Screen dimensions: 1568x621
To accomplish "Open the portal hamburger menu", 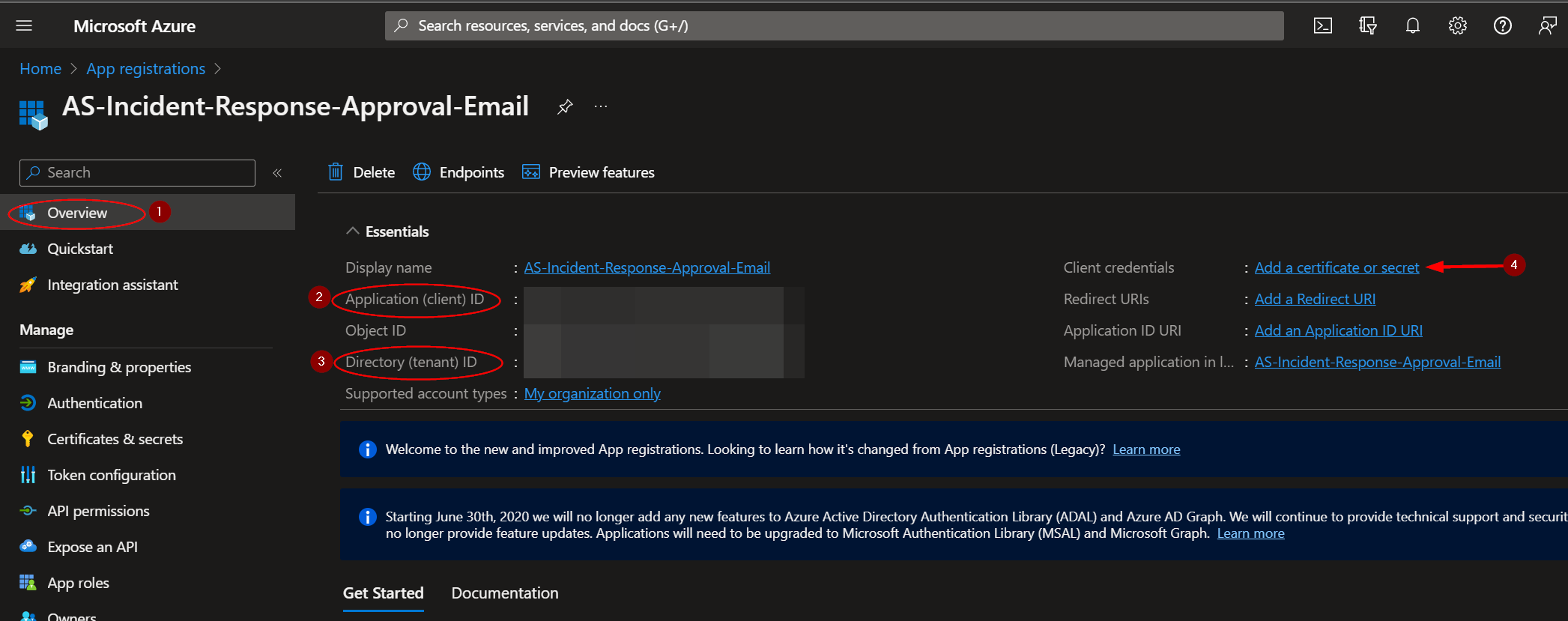I will click(x=24, y=26).
